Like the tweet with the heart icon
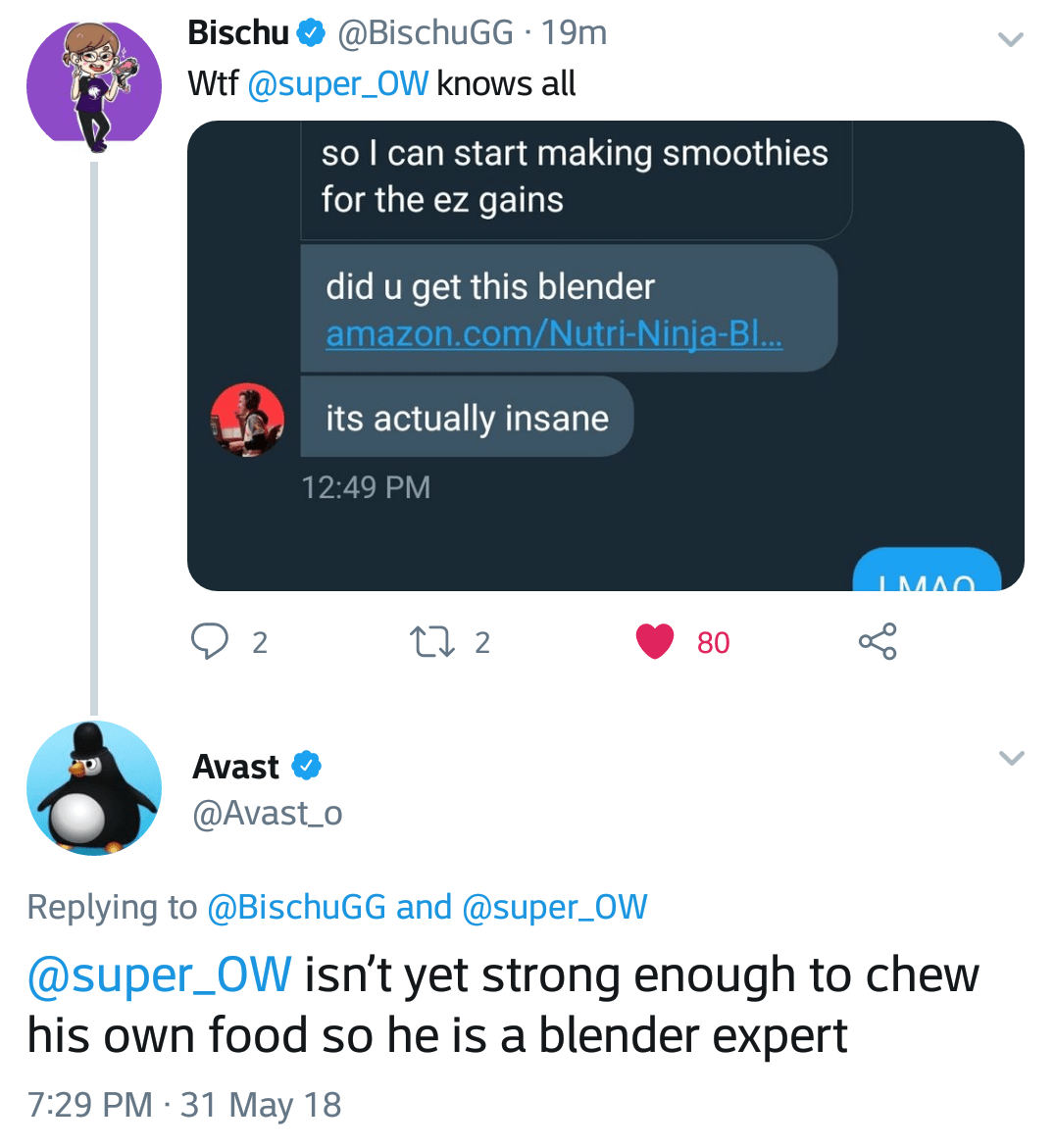The width and height of the screenshot is (1055, 1148). click(655, 641)
